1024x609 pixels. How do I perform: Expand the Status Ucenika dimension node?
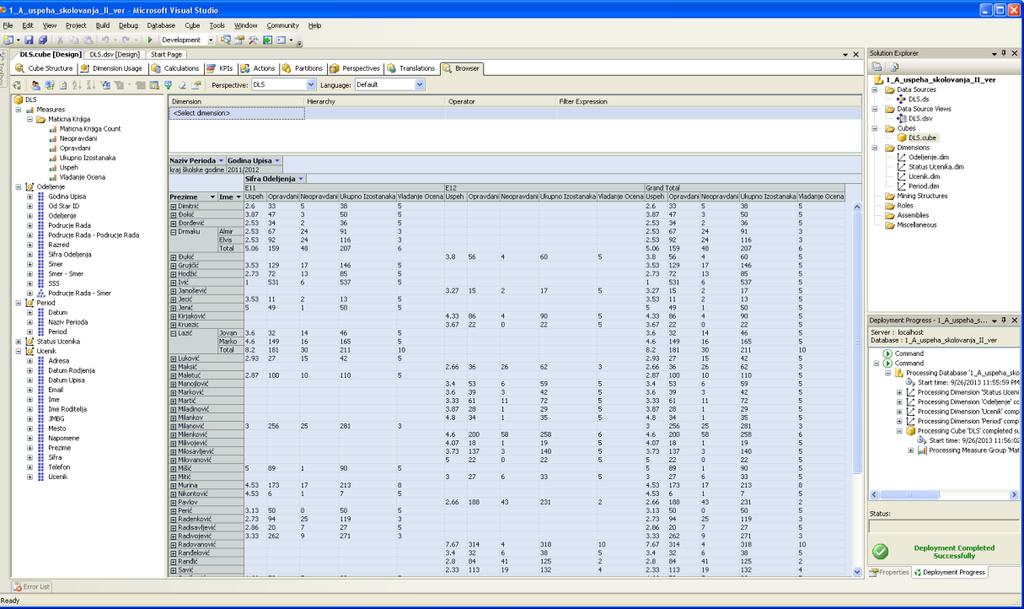click(18, 341)
